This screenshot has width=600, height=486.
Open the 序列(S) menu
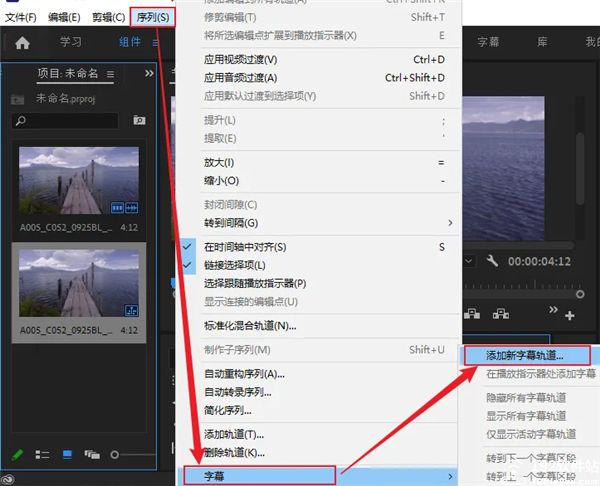point(153,17)
